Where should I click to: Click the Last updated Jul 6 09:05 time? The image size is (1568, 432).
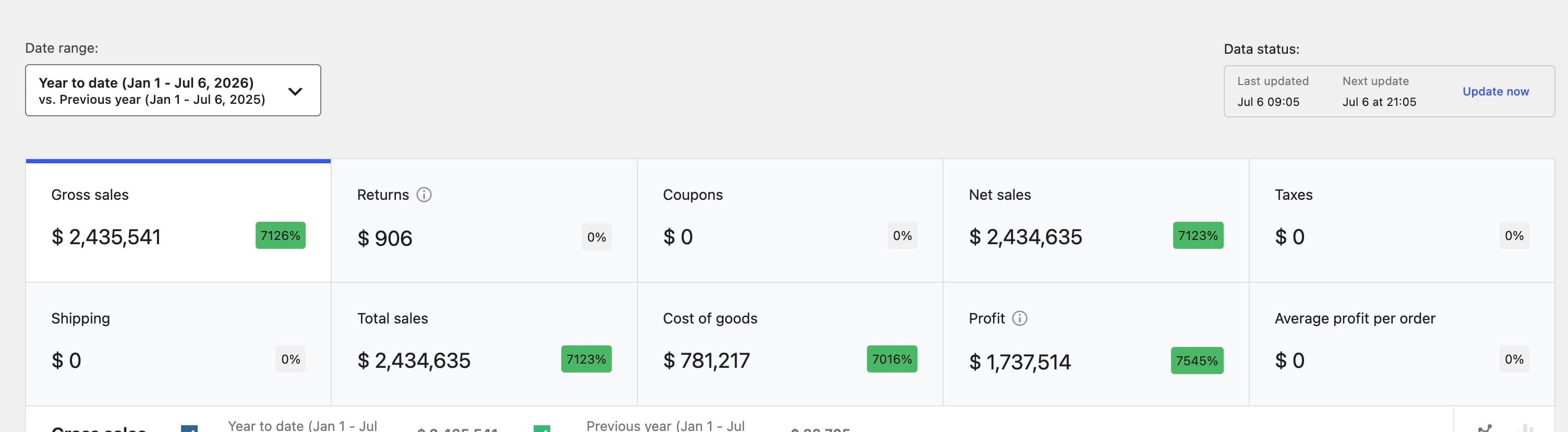(1268, 102)
